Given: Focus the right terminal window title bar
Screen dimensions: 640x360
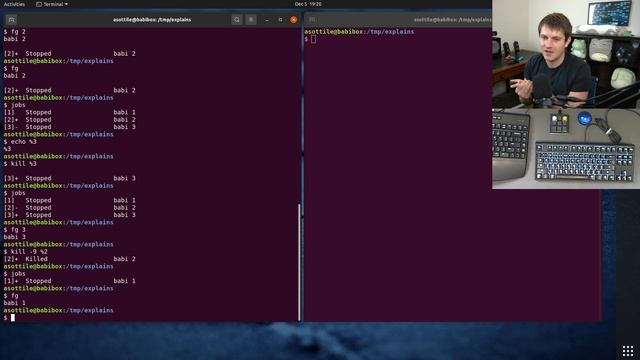Looking at the screenshot, I should (398, 20).
